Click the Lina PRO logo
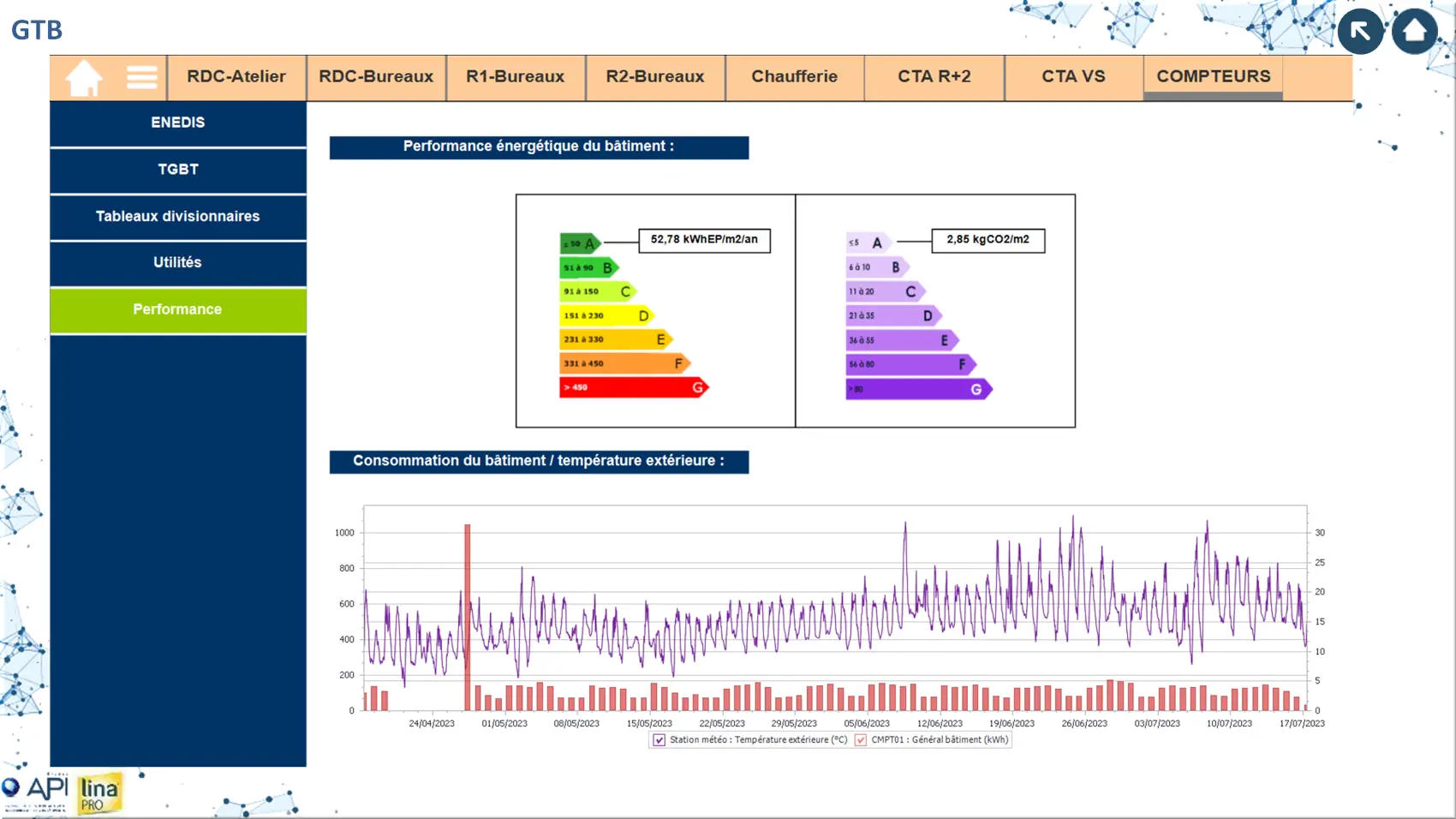This screenshot has height=819, width=1456. [x=99, y=793]
